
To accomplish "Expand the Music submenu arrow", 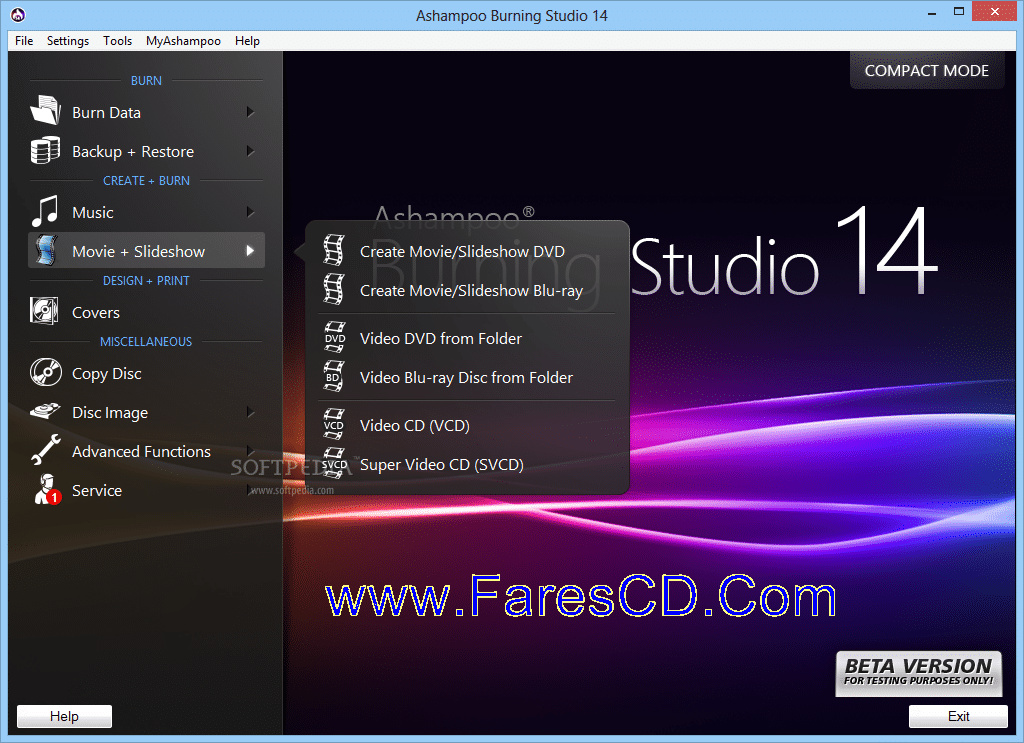I will (x=250, y=212).
